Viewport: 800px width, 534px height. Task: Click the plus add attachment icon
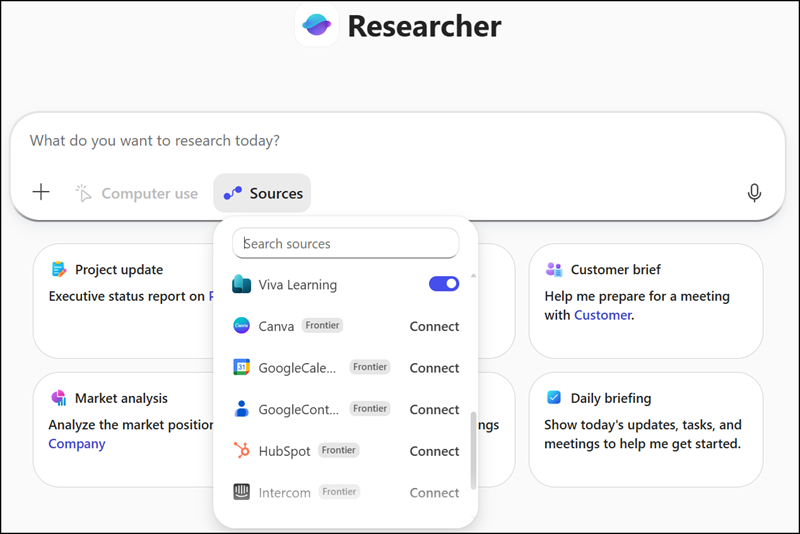tap(41, 193)
